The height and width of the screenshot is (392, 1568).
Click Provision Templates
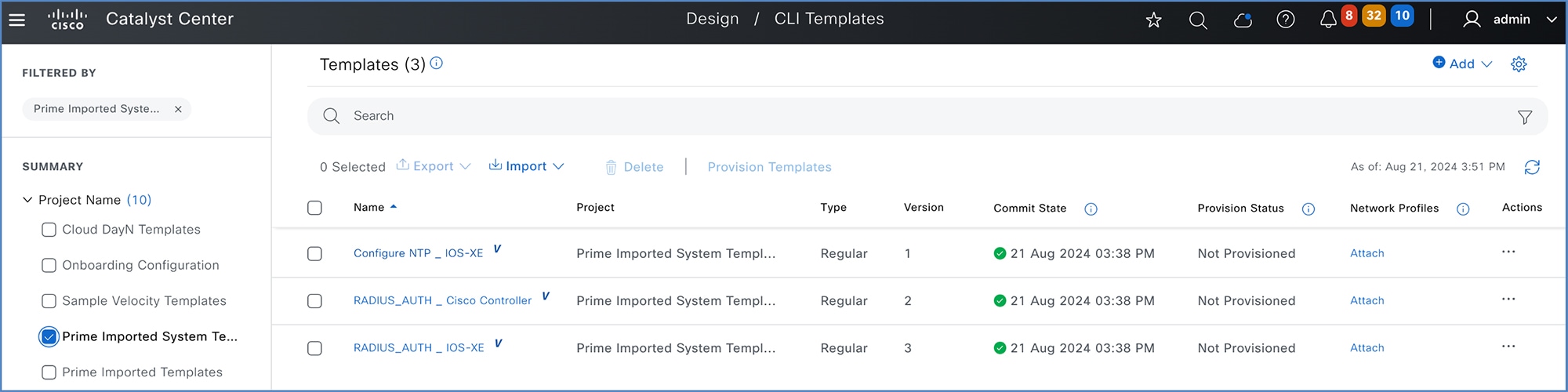[x=769, y=167]
